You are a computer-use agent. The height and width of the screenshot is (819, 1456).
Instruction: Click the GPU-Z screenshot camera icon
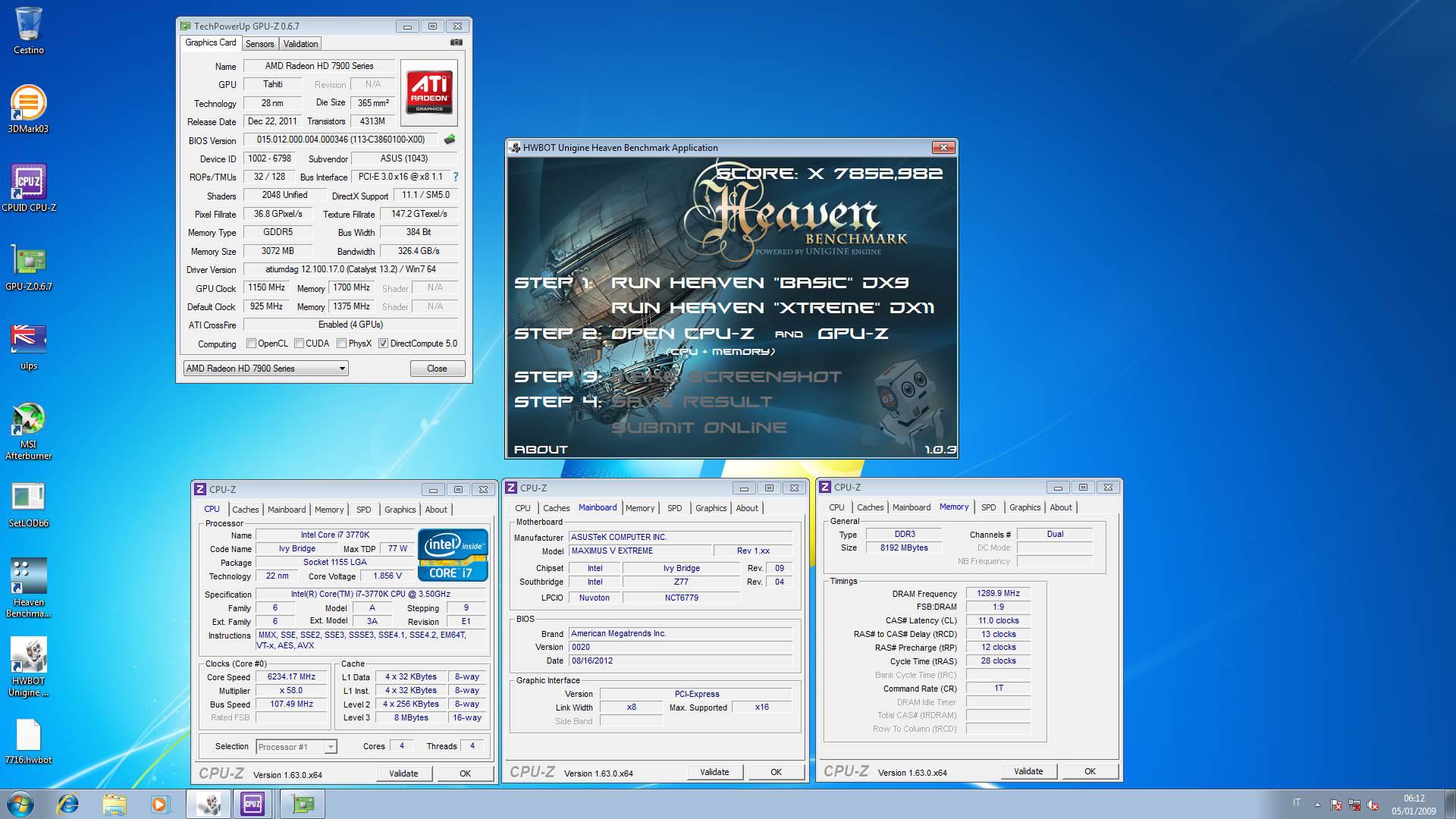click(457, 42)
